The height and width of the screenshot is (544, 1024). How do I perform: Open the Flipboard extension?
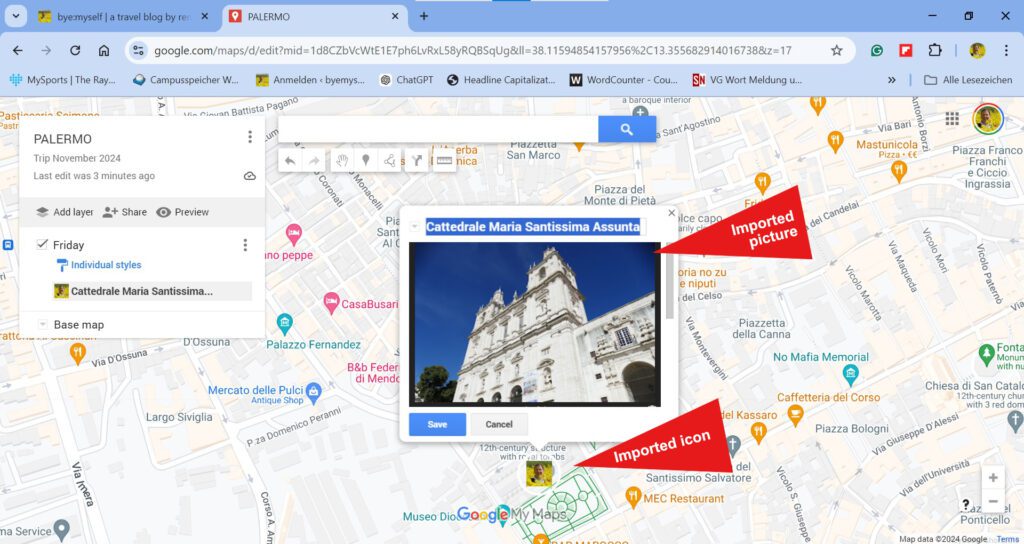tap(906, 50)
